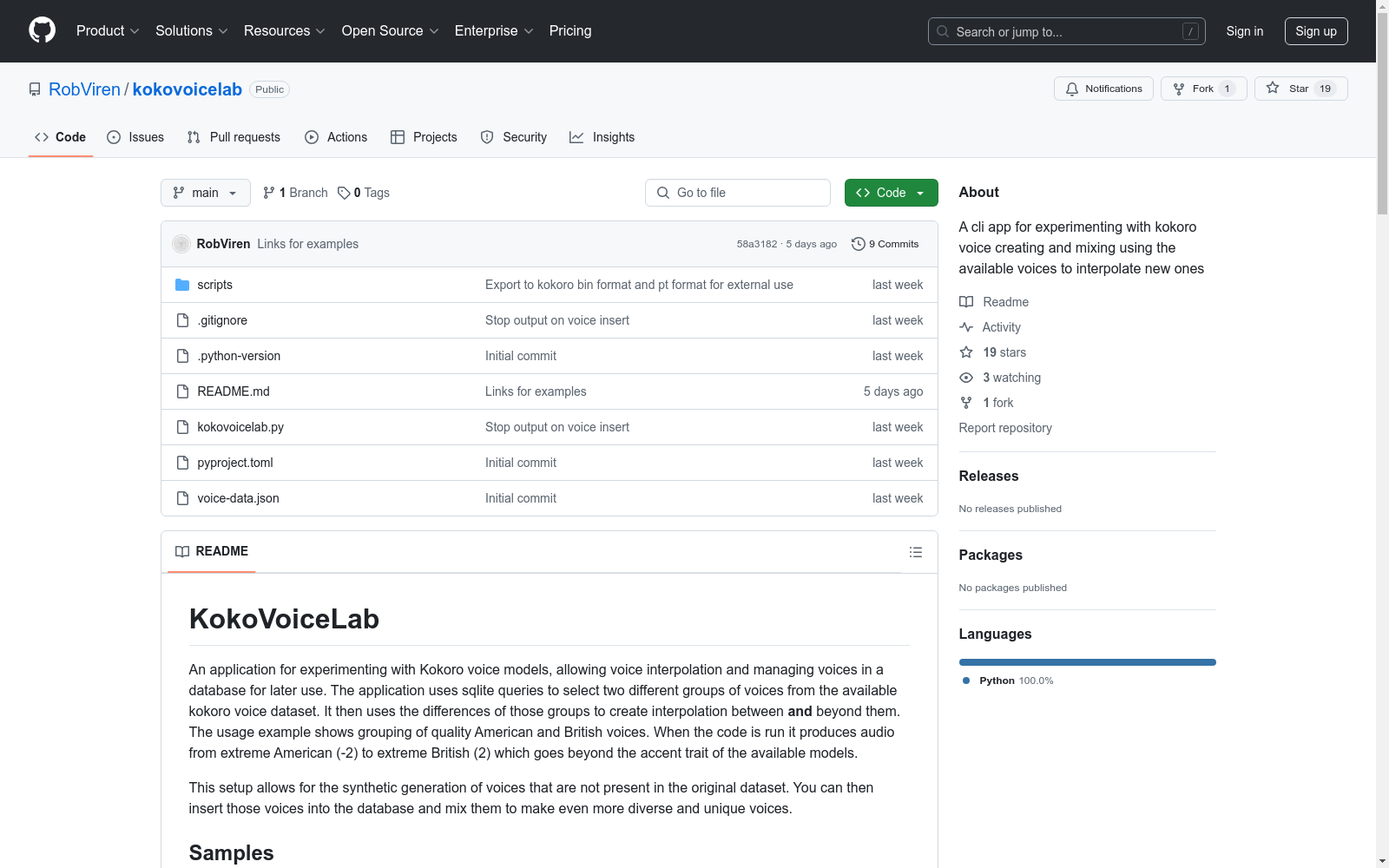Image resolution: width=1389 pixels, height=868 pixels.
Task: Switch to the Issues tab
Action: tap(135, 137)
